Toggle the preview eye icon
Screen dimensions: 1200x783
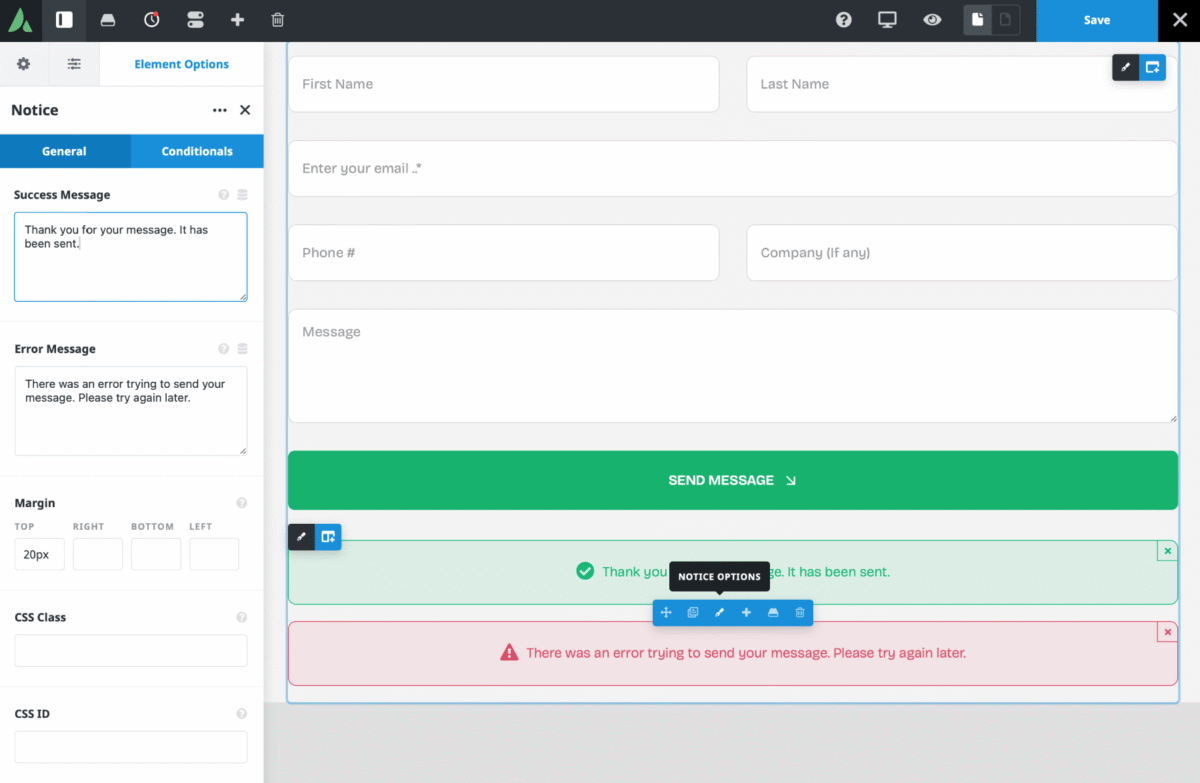[932, 20]
